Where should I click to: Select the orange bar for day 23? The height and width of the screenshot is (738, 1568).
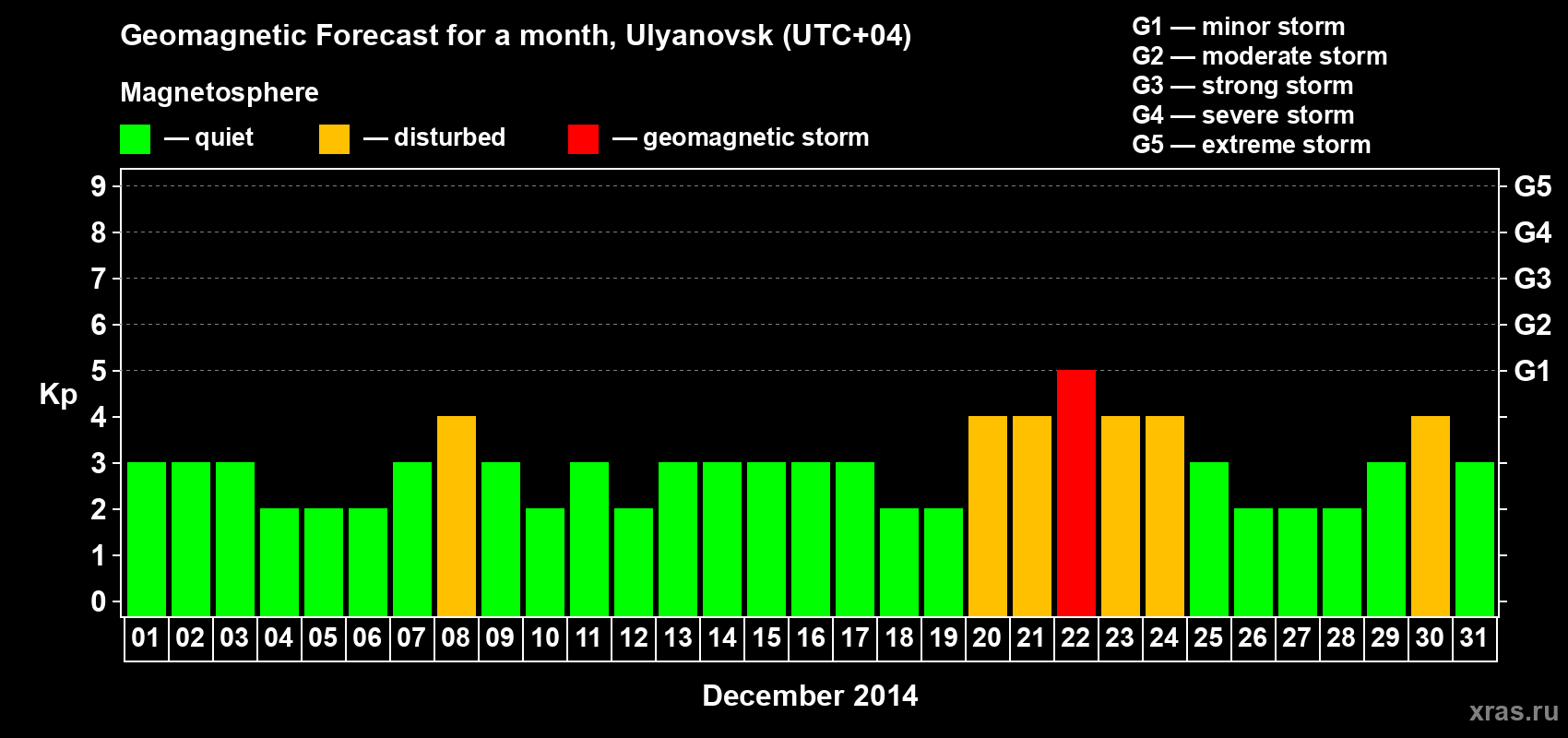click(1121, 516)
